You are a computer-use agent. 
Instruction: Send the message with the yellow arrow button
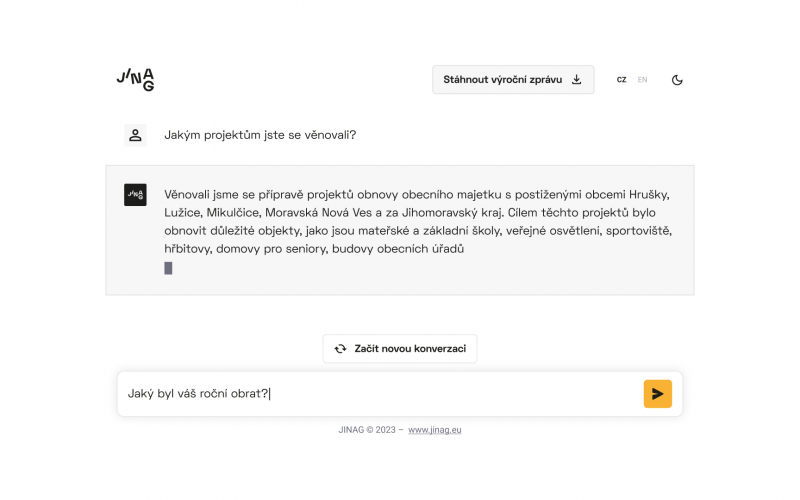tap(657, 394)
